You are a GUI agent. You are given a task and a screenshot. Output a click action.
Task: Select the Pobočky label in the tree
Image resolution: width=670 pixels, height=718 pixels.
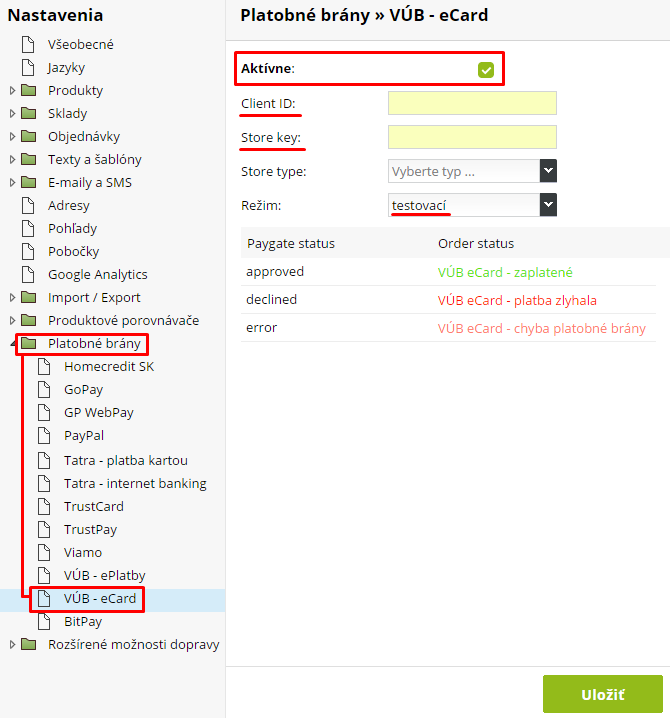[x=73, y=251]
